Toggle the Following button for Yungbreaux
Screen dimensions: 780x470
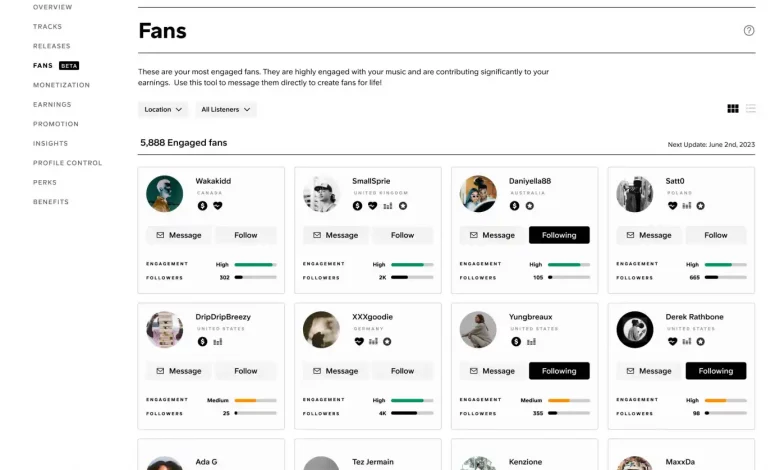[559, 371]
